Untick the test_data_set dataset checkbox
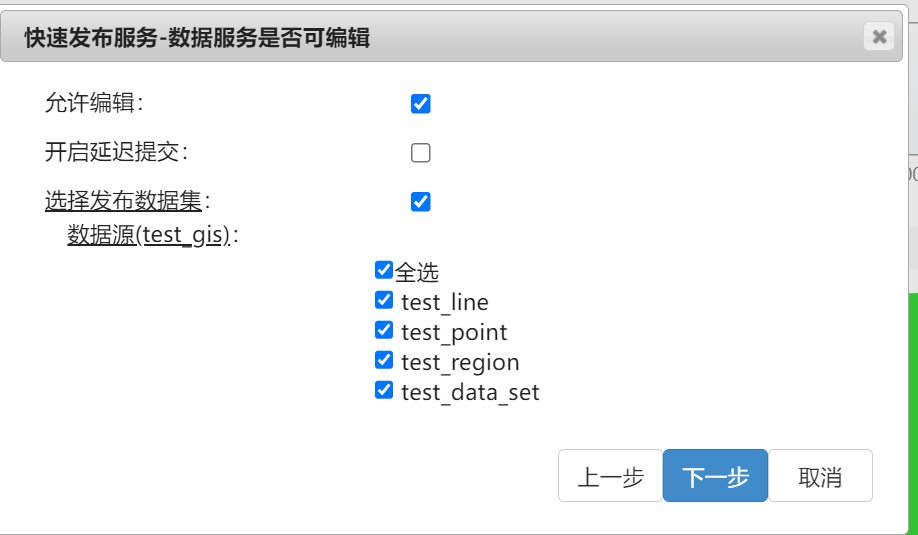Viewport: 918px width, 535px height. [x=383, y=389]
